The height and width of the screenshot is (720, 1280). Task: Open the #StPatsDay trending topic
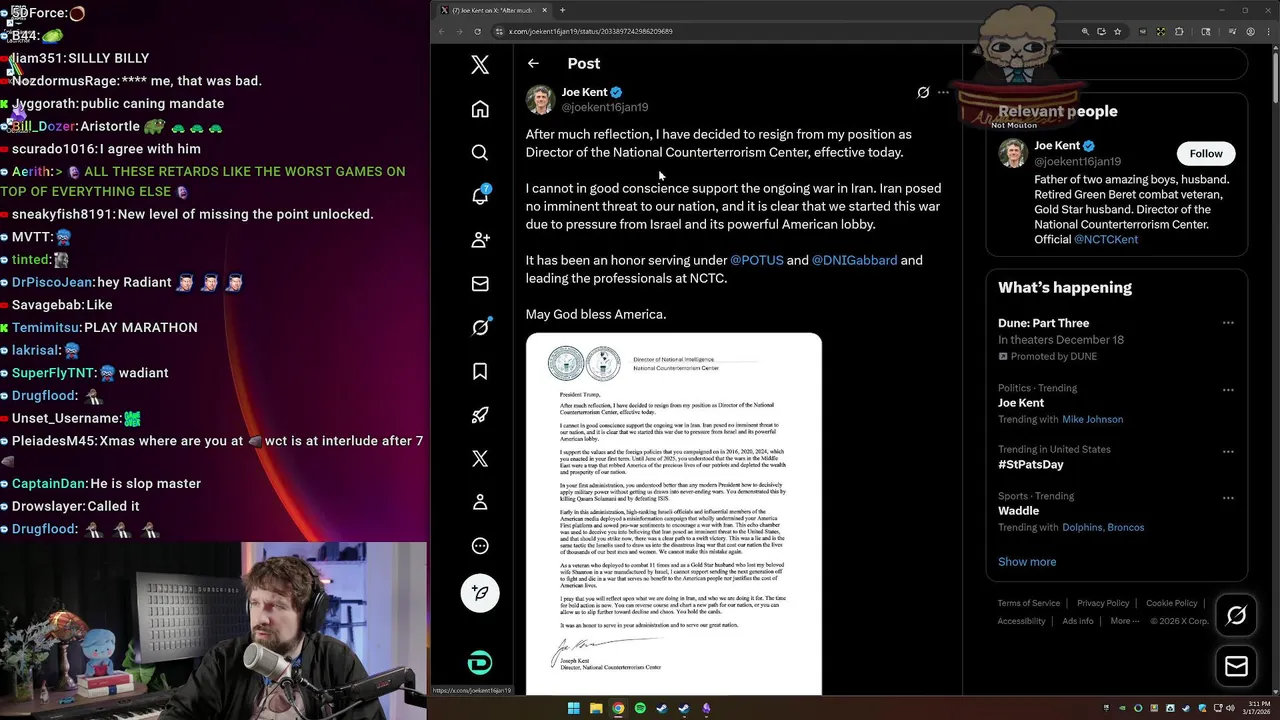1031,465
